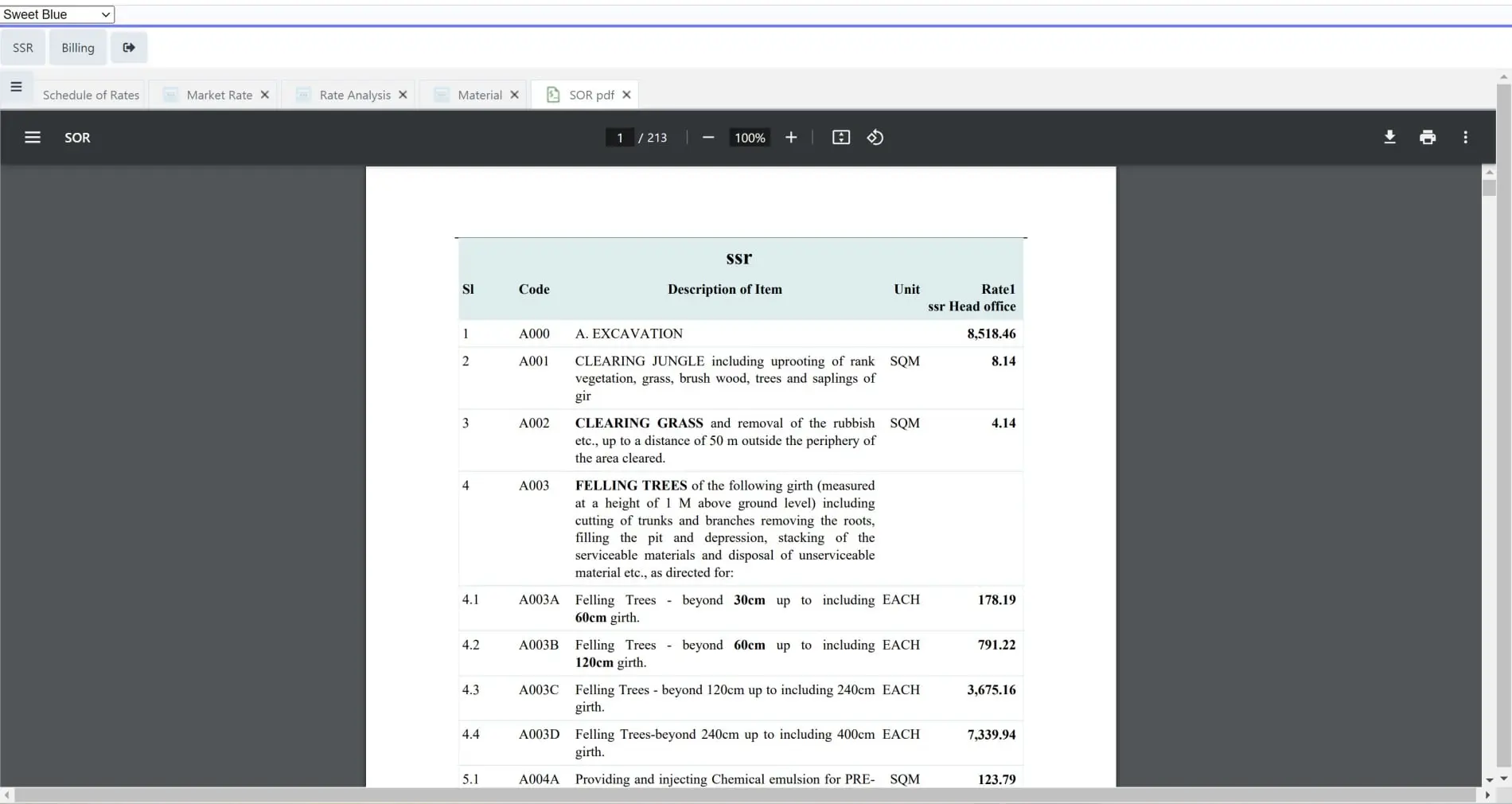Toggle the PDF sidebar menu icon
The image size is (1512, 804).
tap(33, 138)
